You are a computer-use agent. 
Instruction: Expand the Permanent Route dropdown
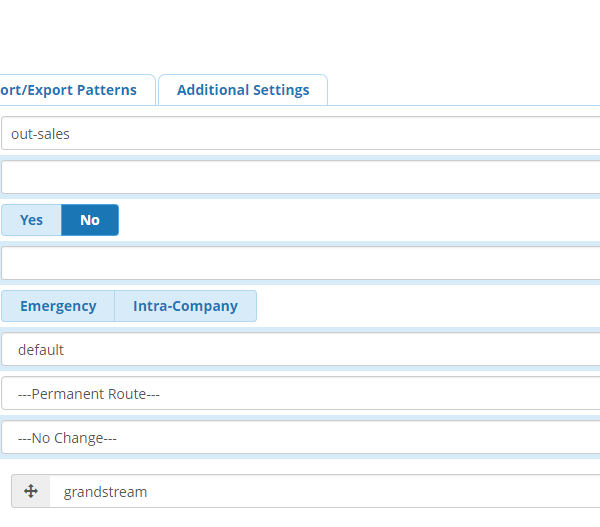(300, 394)
